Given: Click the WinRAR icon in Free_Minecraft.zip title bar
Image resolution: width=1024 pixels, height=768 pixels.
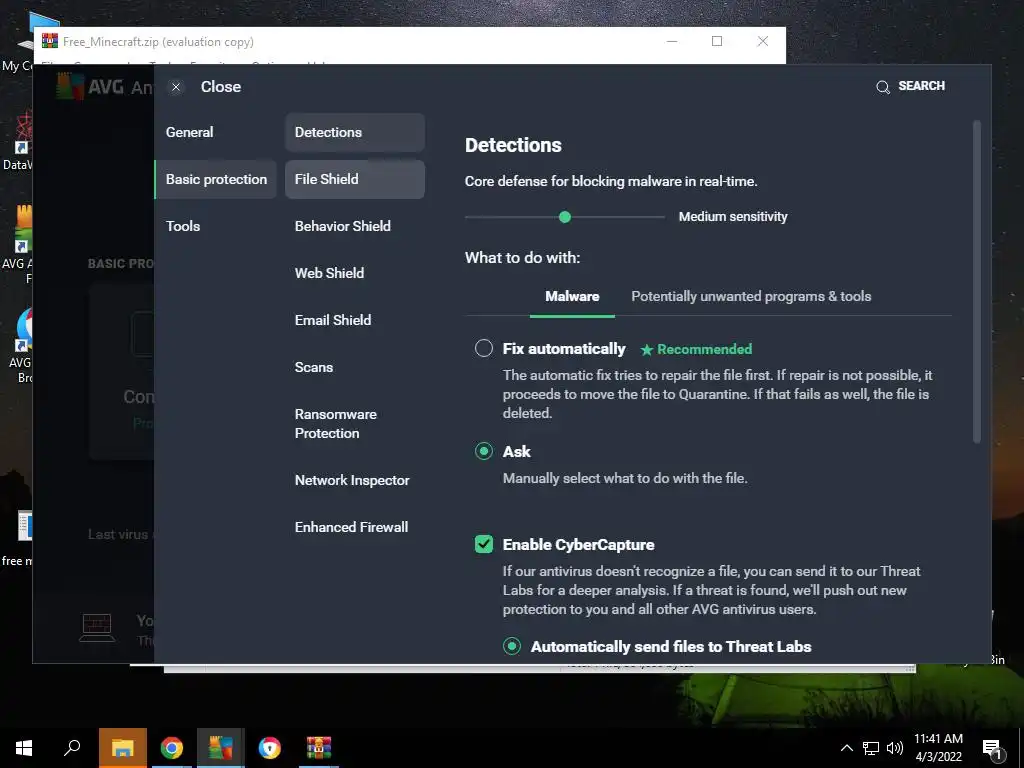Looking at the screenshot, I should [50, 41].
